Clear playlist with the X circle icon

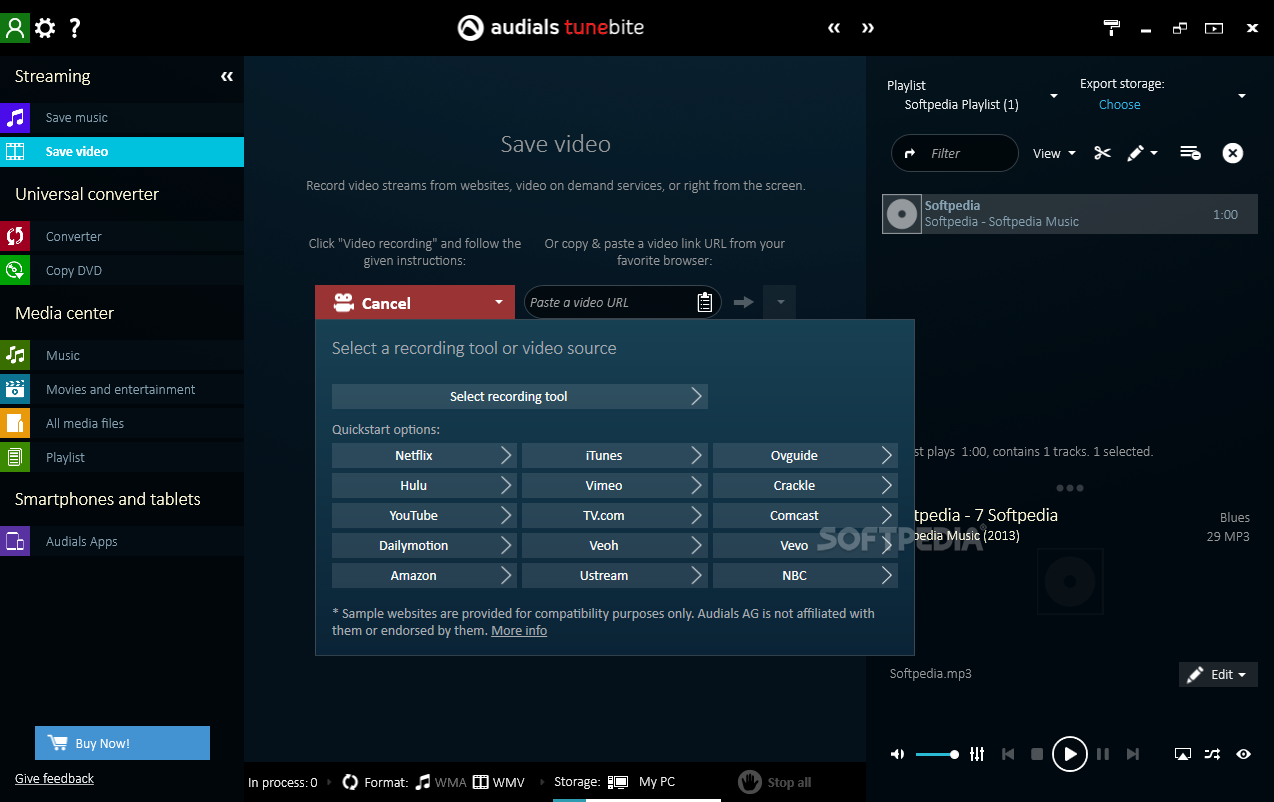pos(1233,153)
